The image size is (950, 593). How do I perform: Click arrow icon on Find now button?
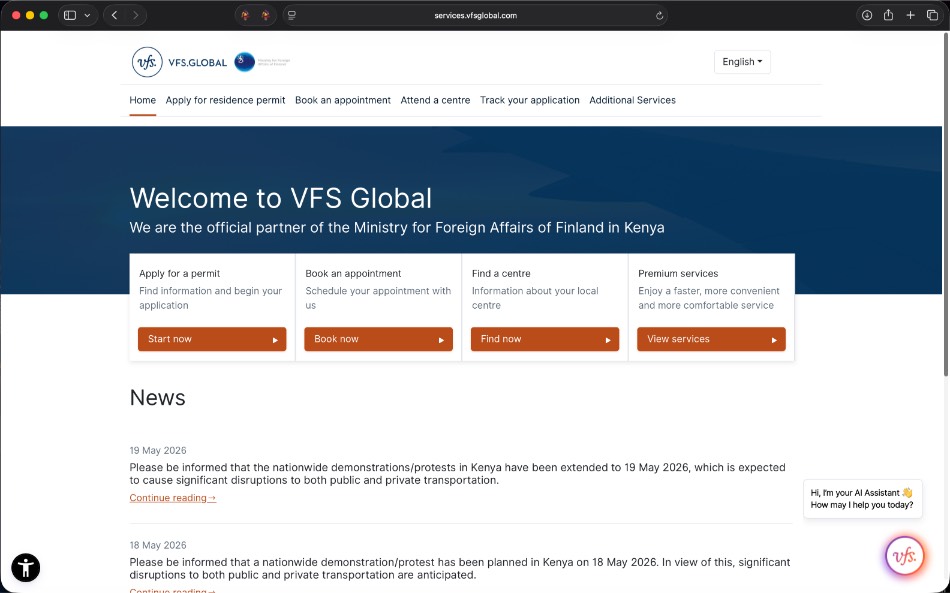click(x=608, y=340)
